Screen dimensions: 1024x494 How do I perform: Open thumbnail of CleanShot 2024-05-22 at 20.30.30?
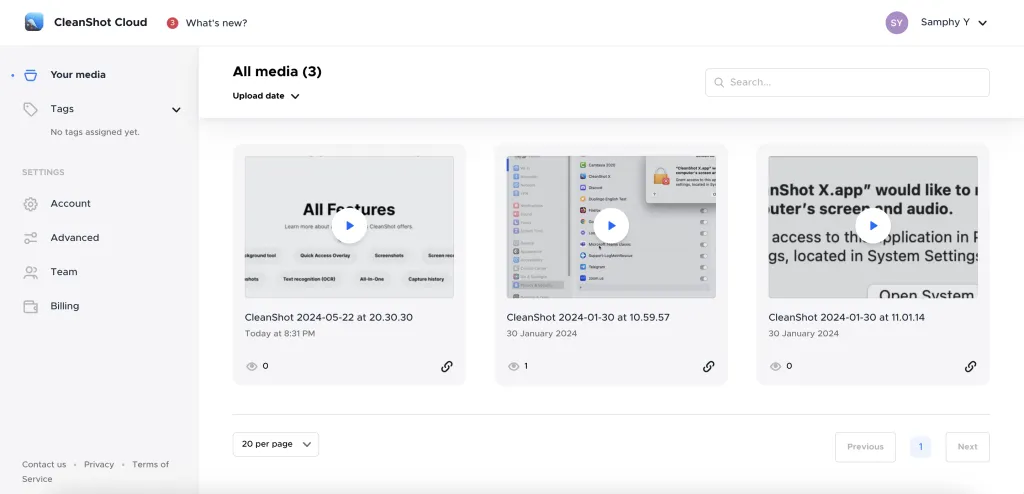click(x=349, y=227)
